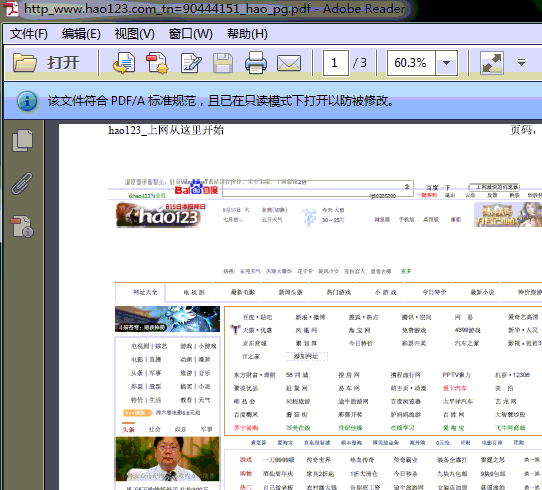Click the PDF/A info icon
The width and height of the screenshot is (542, 490).
point(28,102)
